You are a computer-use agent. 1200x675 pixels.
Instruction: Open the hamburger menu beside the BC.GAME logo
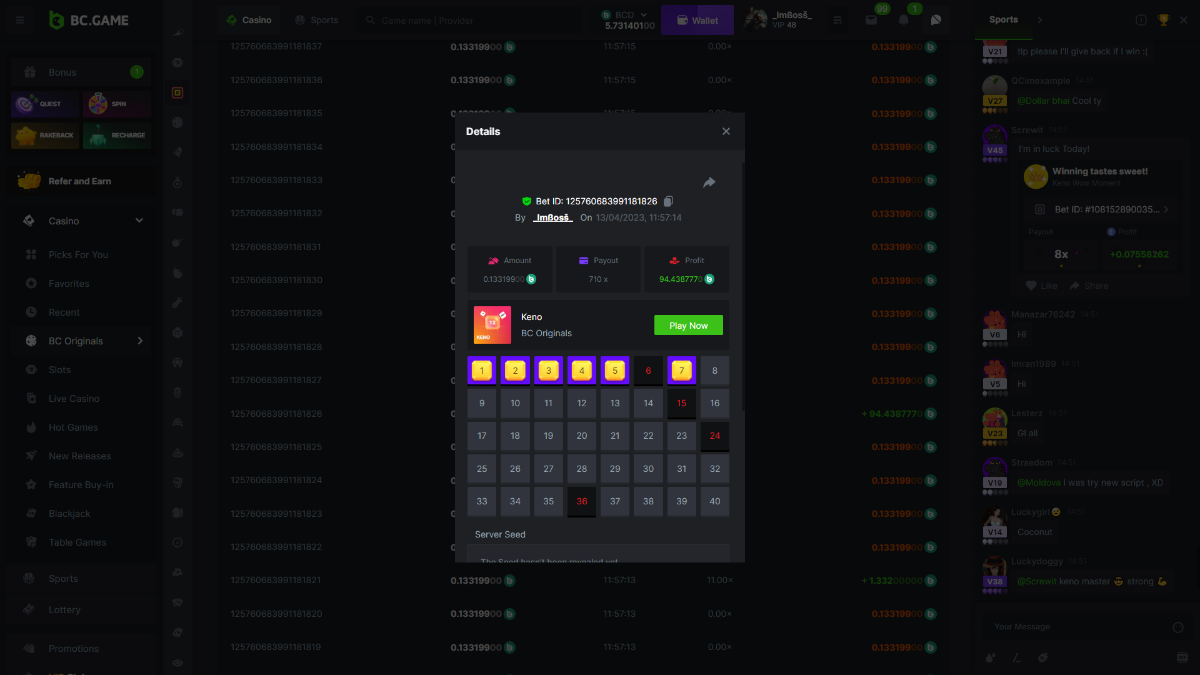(21, 20)
